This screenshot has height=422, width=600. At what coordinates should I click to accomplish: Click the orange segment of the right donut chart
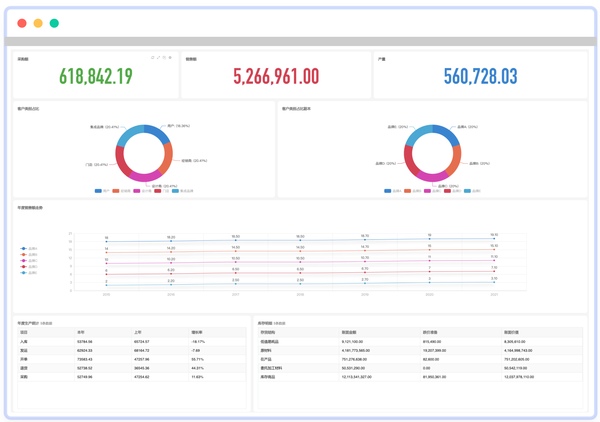click(455, 159)
